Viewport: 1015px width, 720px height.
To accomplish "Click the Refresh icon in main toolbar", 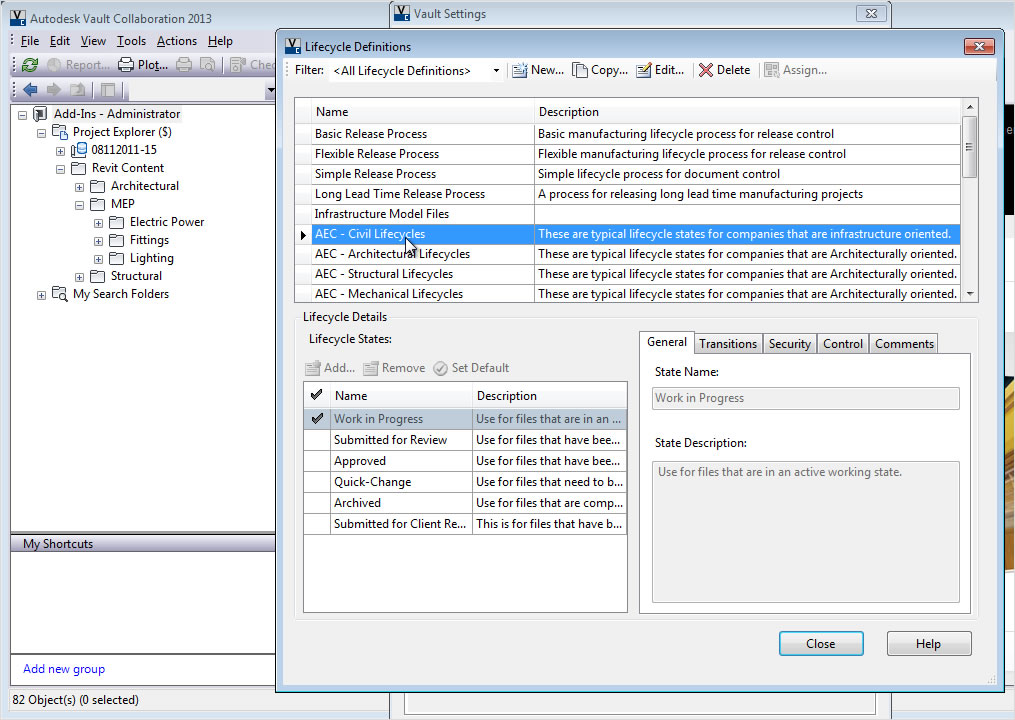I will [x=30, y=65].
